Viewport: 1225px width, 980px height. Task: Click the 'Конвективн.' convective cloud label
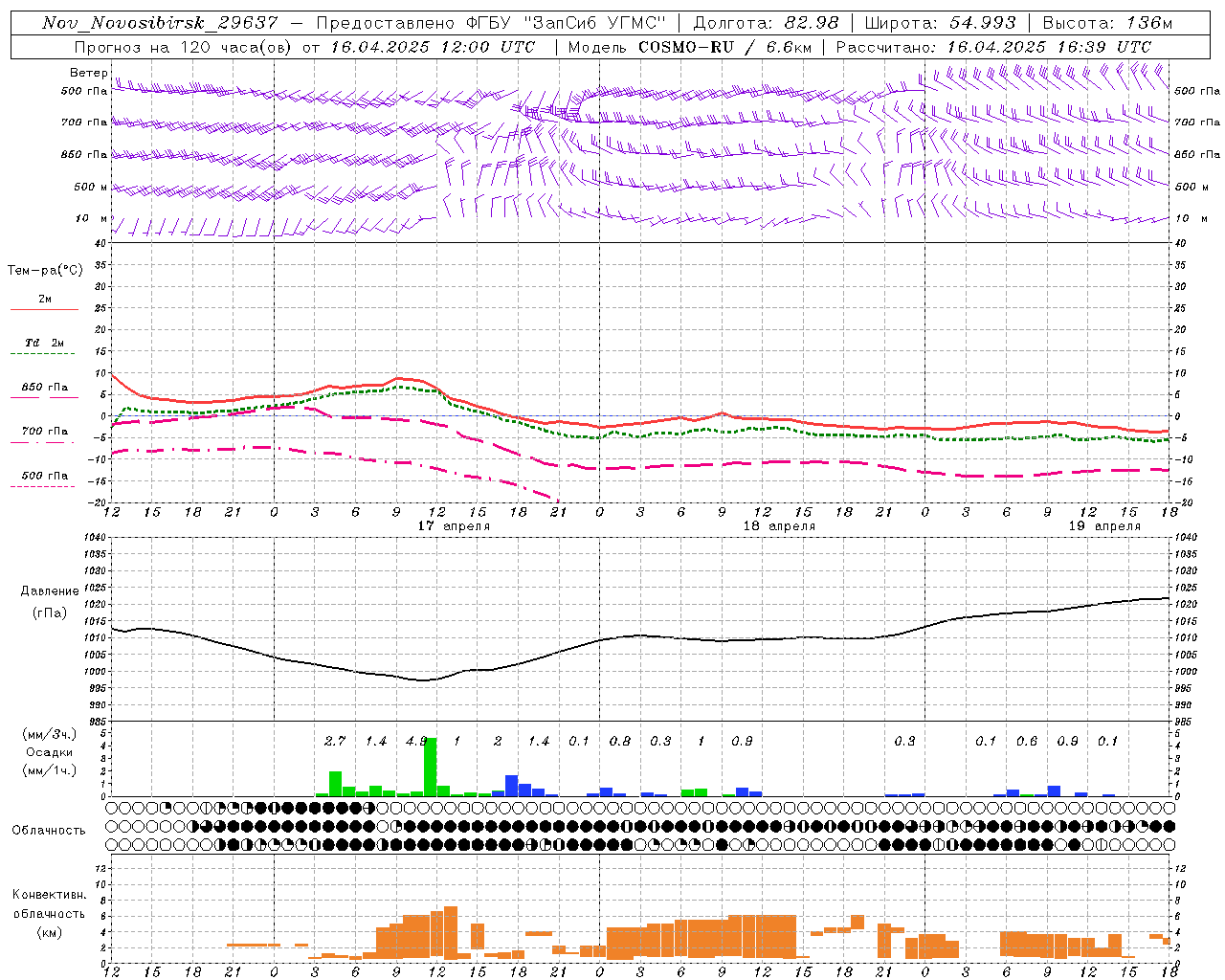pyautogui.click(x=49, y=895)
